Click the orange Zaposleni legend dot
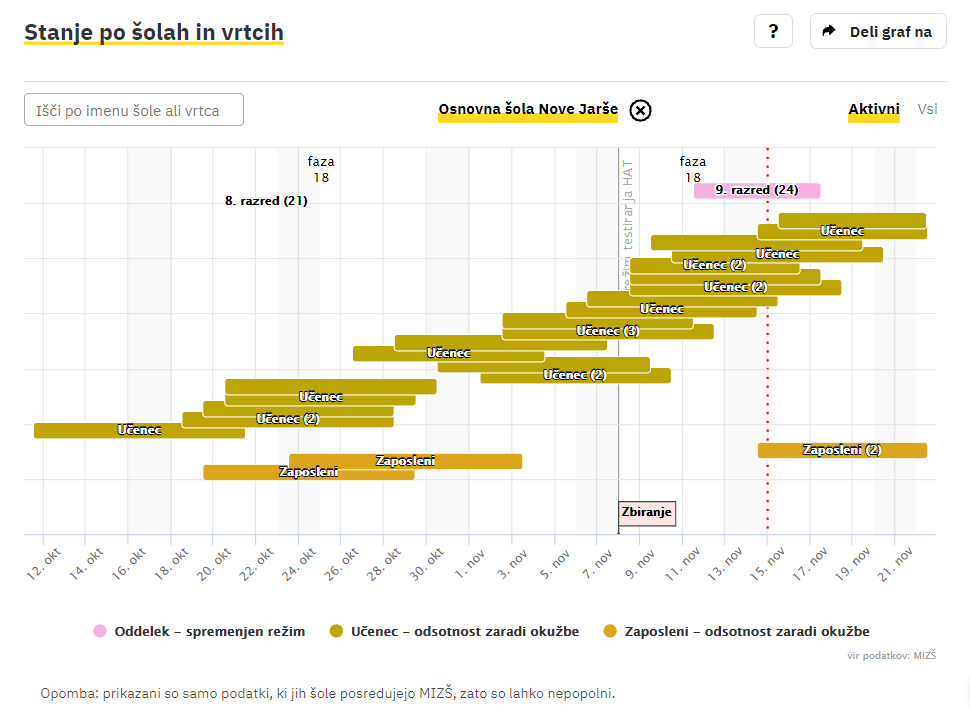970x726 pixels. [609, 631]
